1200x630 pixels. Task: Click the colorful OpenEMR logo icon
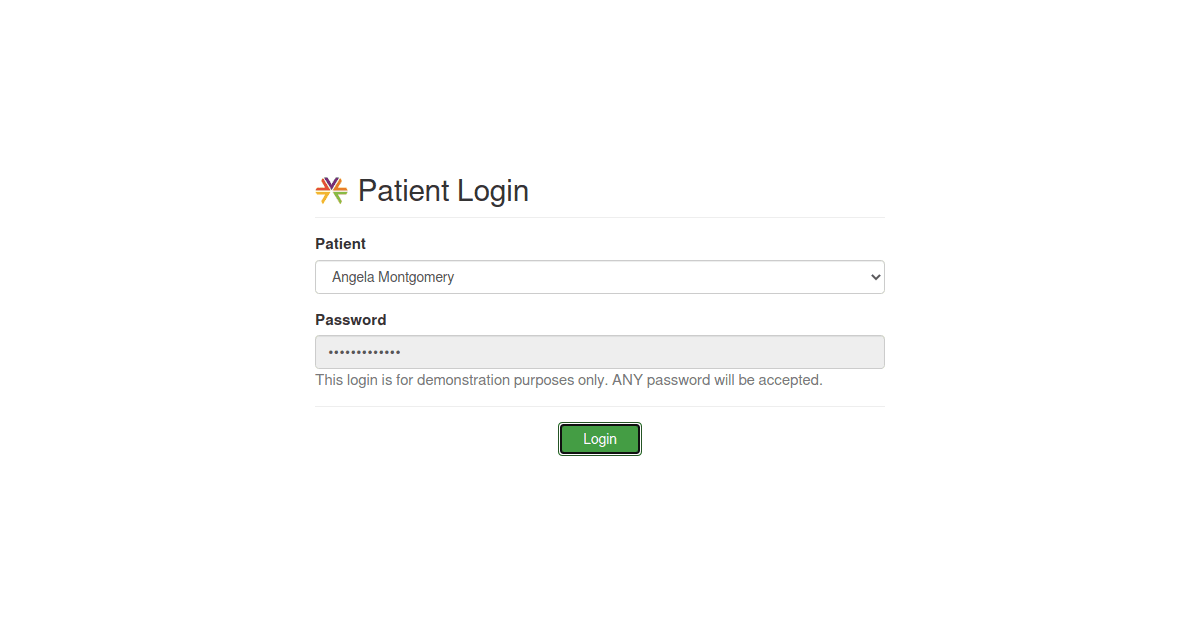pyautogui.click(x=331, y=190)
